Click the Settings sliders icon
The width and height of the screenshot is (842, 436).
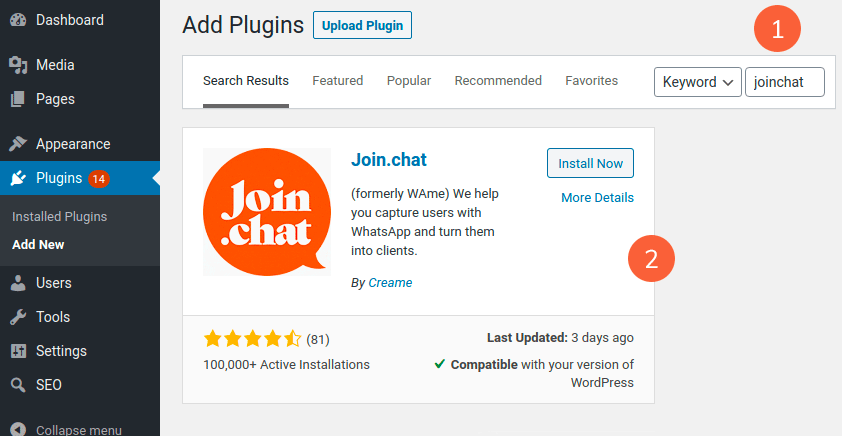coord(18,351)
